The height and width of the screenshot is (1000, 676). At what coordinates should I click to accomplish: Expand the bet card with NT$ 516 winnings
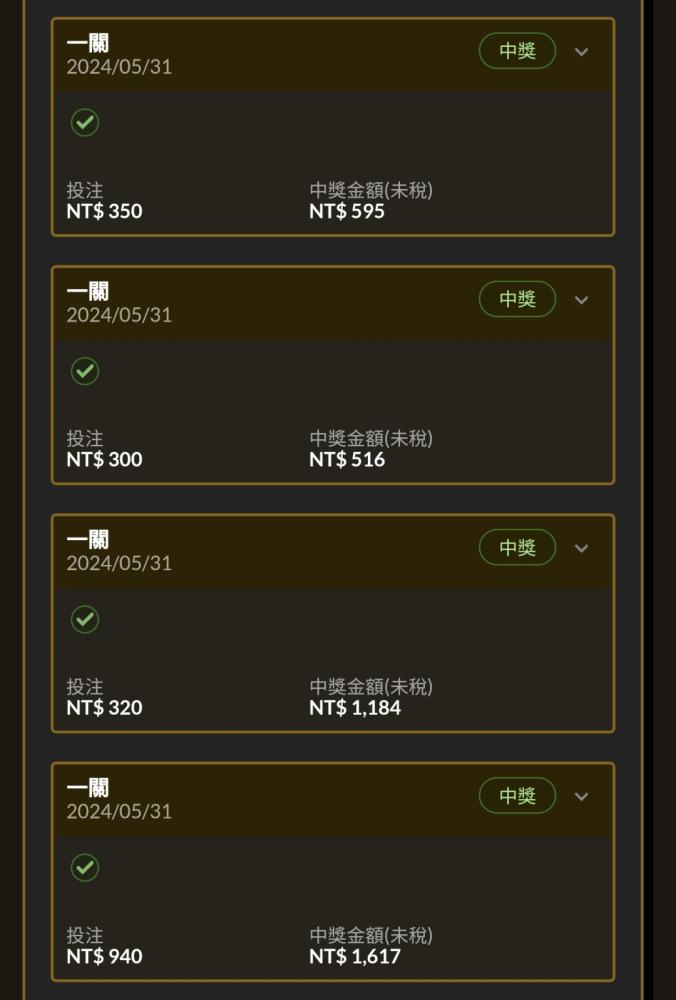[581, 300]
